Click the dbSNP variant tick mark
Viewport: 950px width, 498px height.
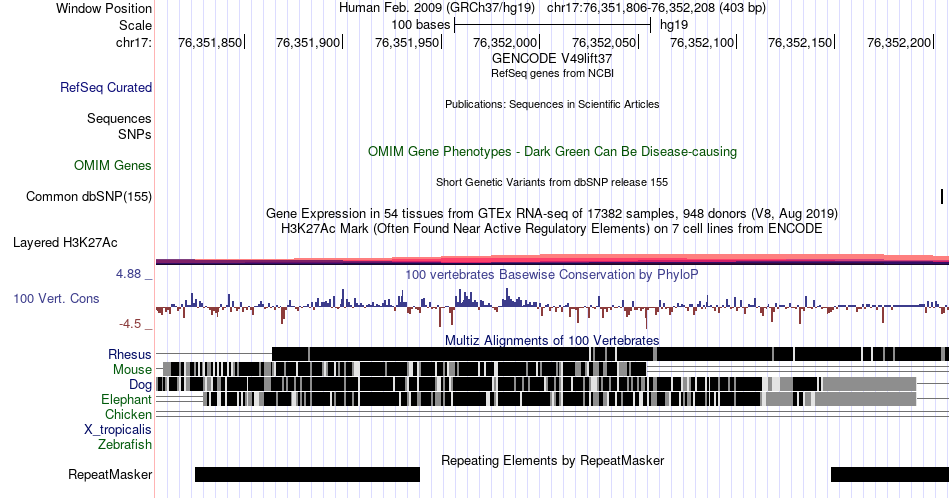tap(942, 196)
